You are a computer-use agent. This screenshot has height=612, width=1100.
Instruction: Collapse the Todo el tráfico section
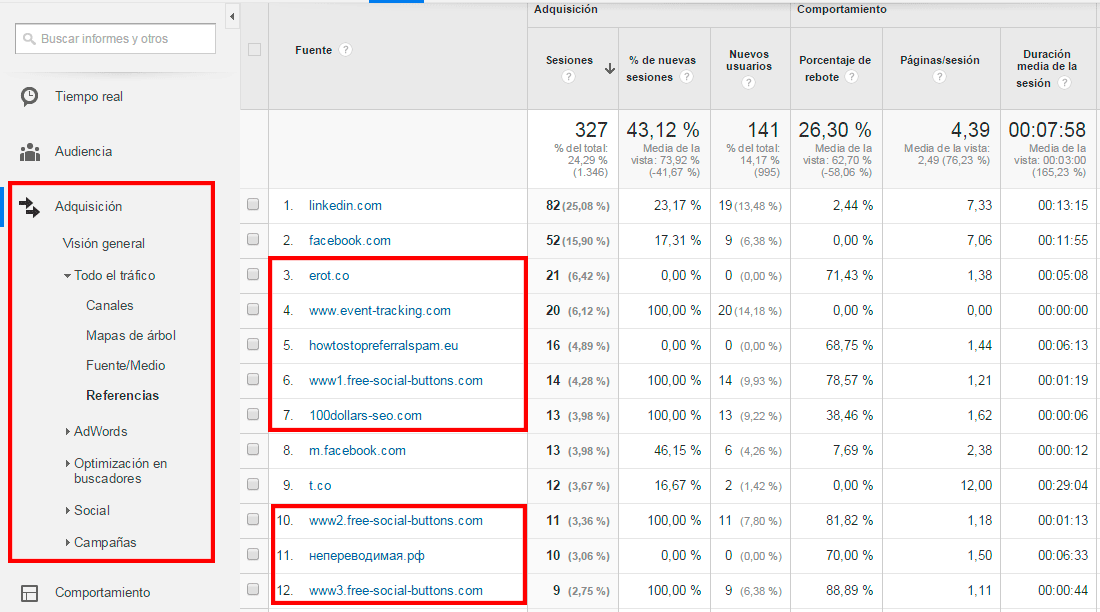point(67,275)
